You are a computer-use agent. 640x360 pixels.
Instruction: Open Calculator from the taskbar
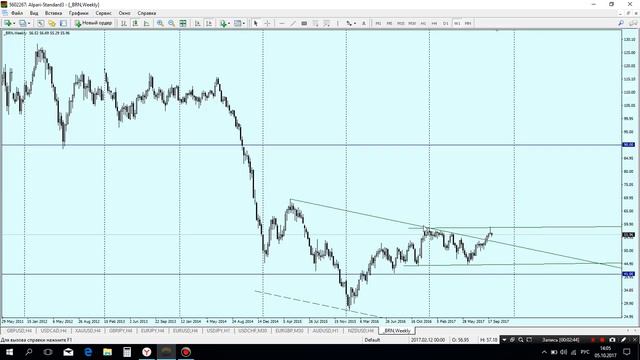click(x=127, y=352)
